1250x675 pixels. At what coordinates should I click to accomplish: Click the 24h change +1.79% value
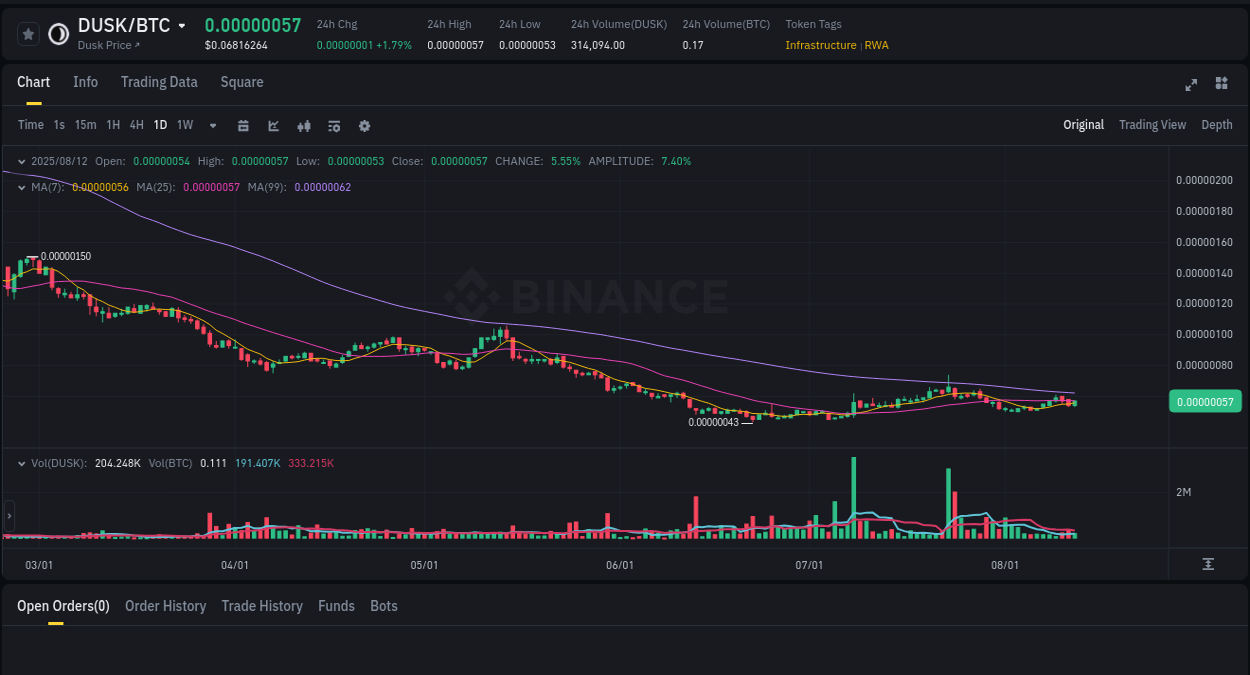tap(394, 45)
